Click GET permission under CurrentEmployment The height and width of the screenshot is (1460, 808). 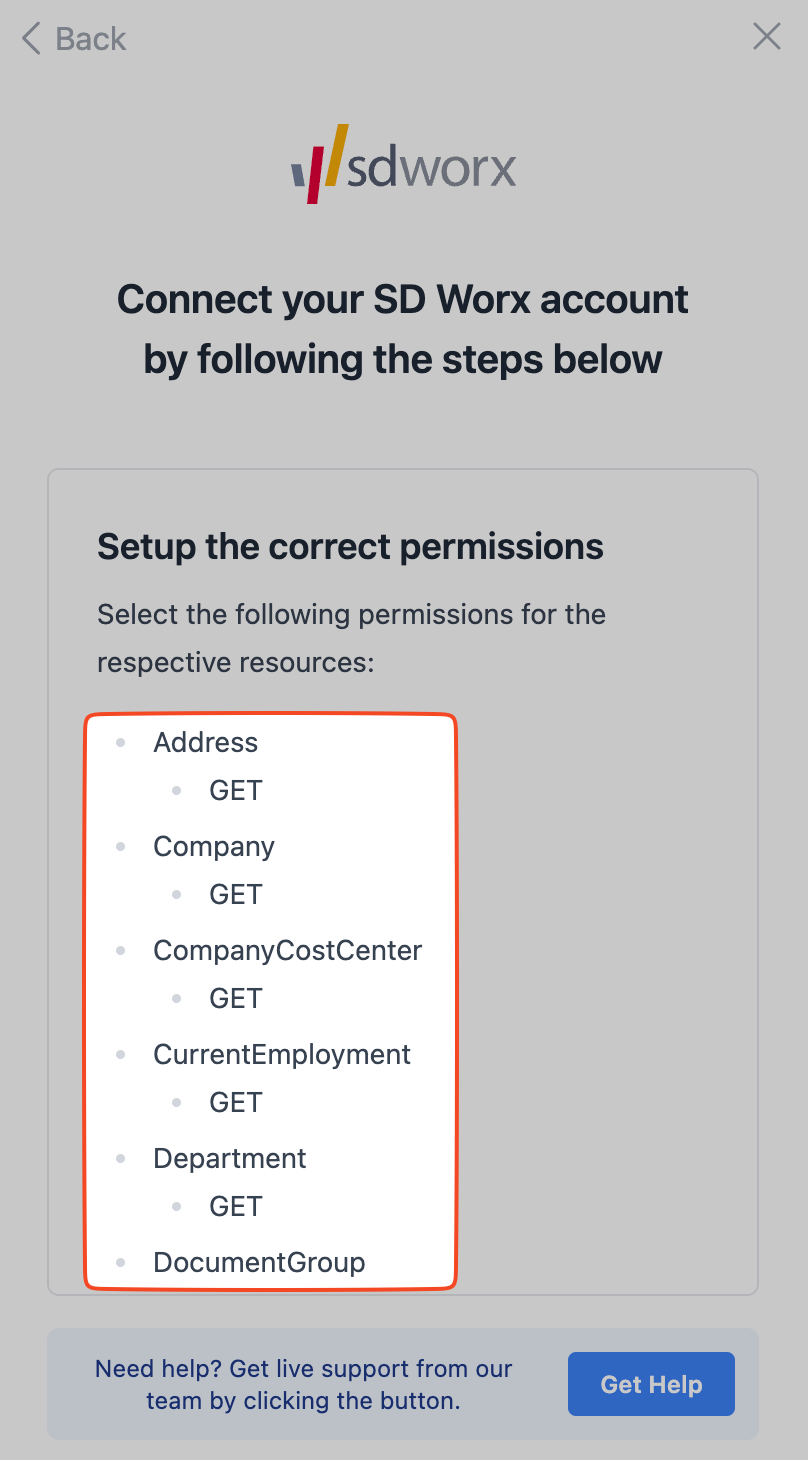[x=235, y=1102]
